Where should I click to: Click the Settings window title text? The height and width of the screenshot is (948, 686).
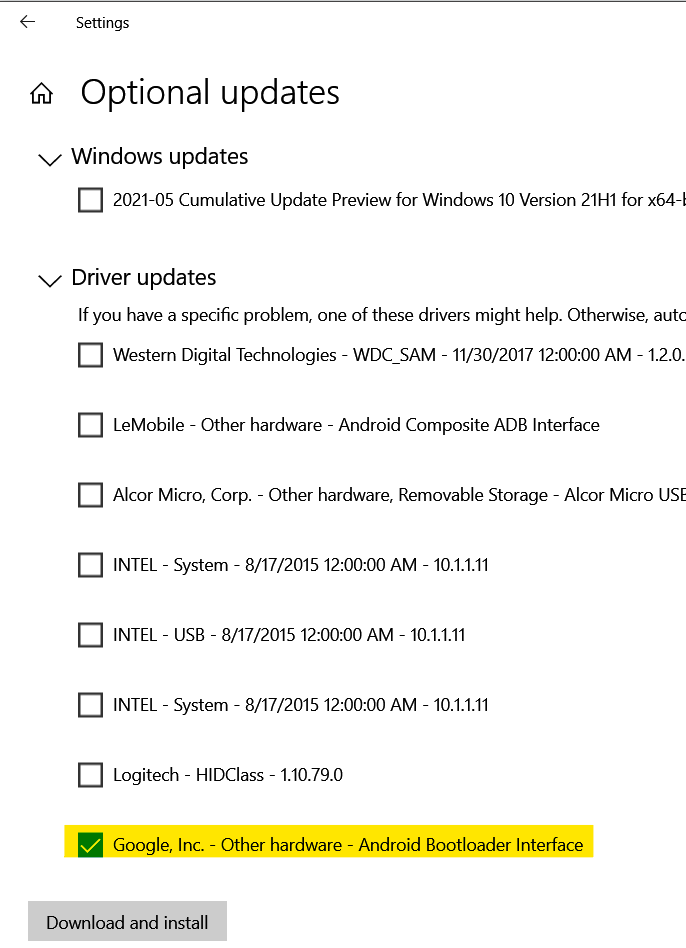(102, 22)
